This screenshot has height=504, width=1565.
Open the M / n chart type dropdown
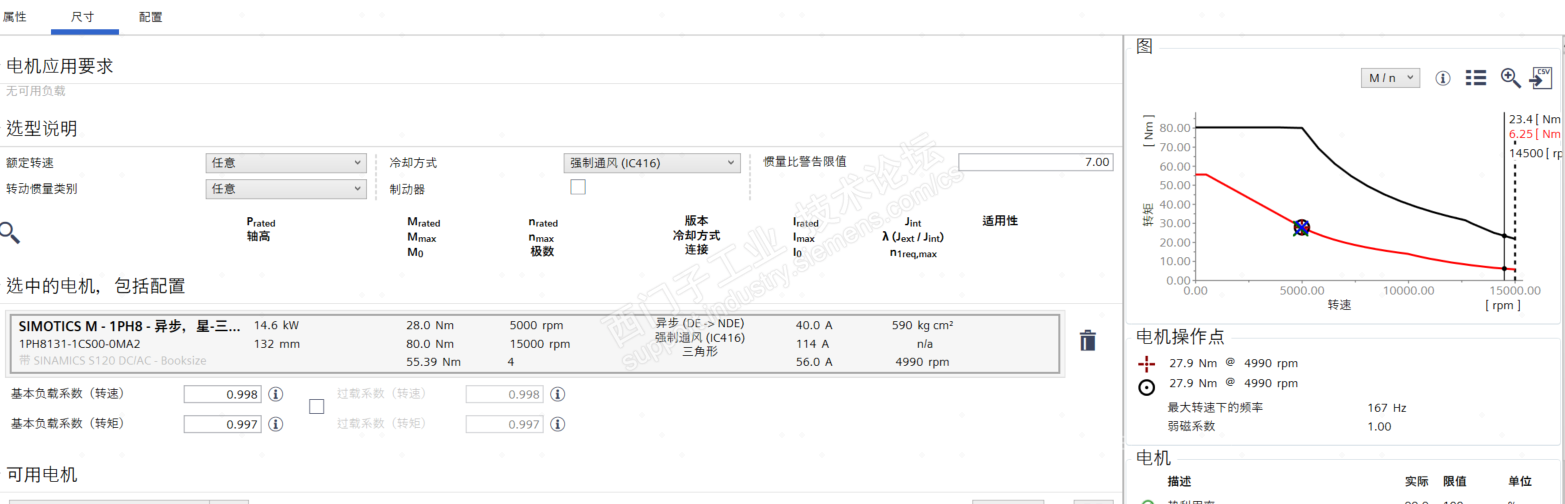pos(1390,77)
